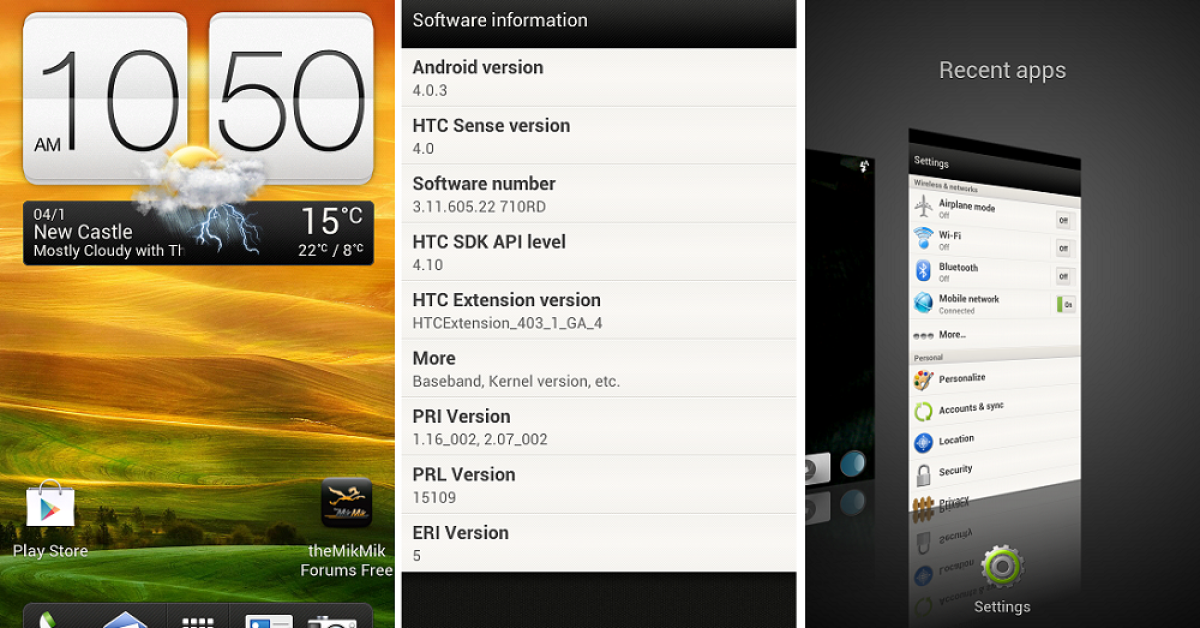This screenshot has width=1200, height=628.
Task: Tap the Personalize paint palette icon
Action: click(x=923, y=380)
